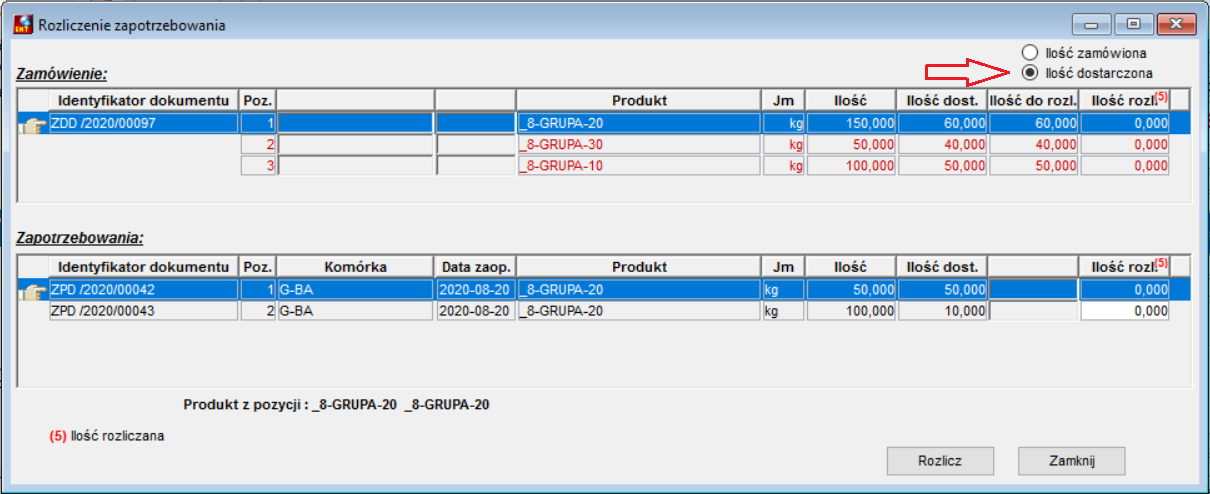This screenshot has width=1210, height=494.
Task: Click the 40,000 'Ilość do rozl.' cell for _8-GRUPA-30
Action: (1033, 144)
